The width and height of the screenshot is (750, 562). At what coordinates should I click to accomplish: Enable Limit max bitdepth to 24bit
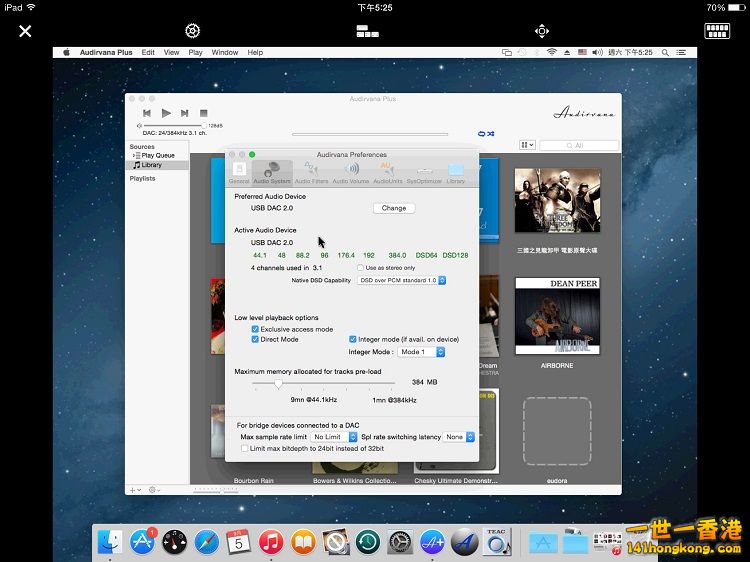click(x=245, y=448)
